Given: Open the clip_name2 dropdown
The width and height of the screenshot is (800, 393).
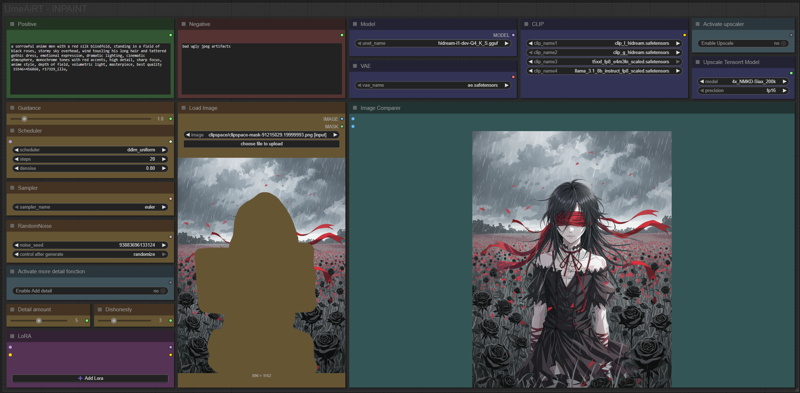Looking at the screenshot, I should pos(604,53).
